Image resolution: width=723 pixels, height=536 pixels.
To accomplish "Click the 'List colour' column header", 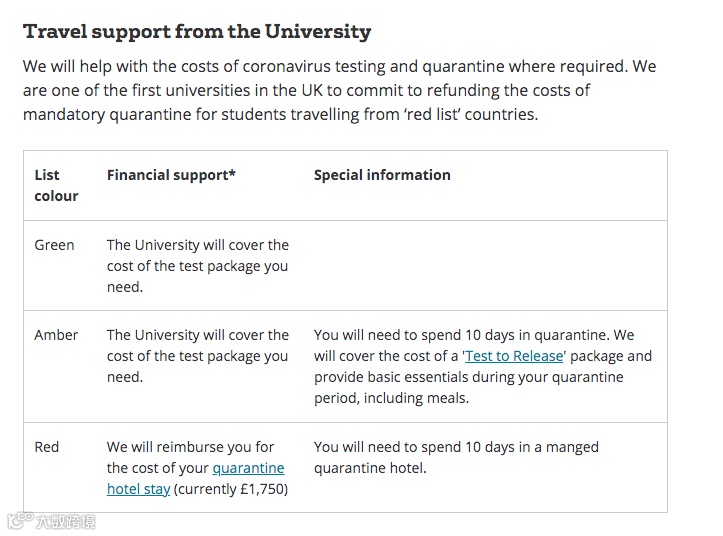I will click(55, 185).
